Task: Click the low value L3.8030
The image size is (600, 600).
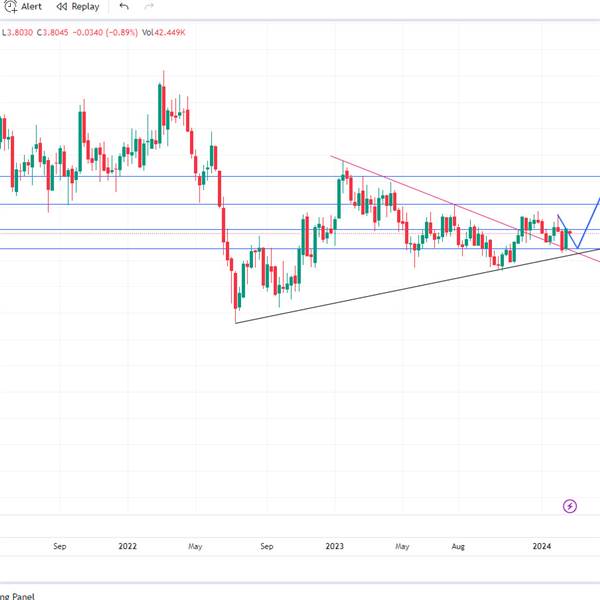Action: (17, 33)
